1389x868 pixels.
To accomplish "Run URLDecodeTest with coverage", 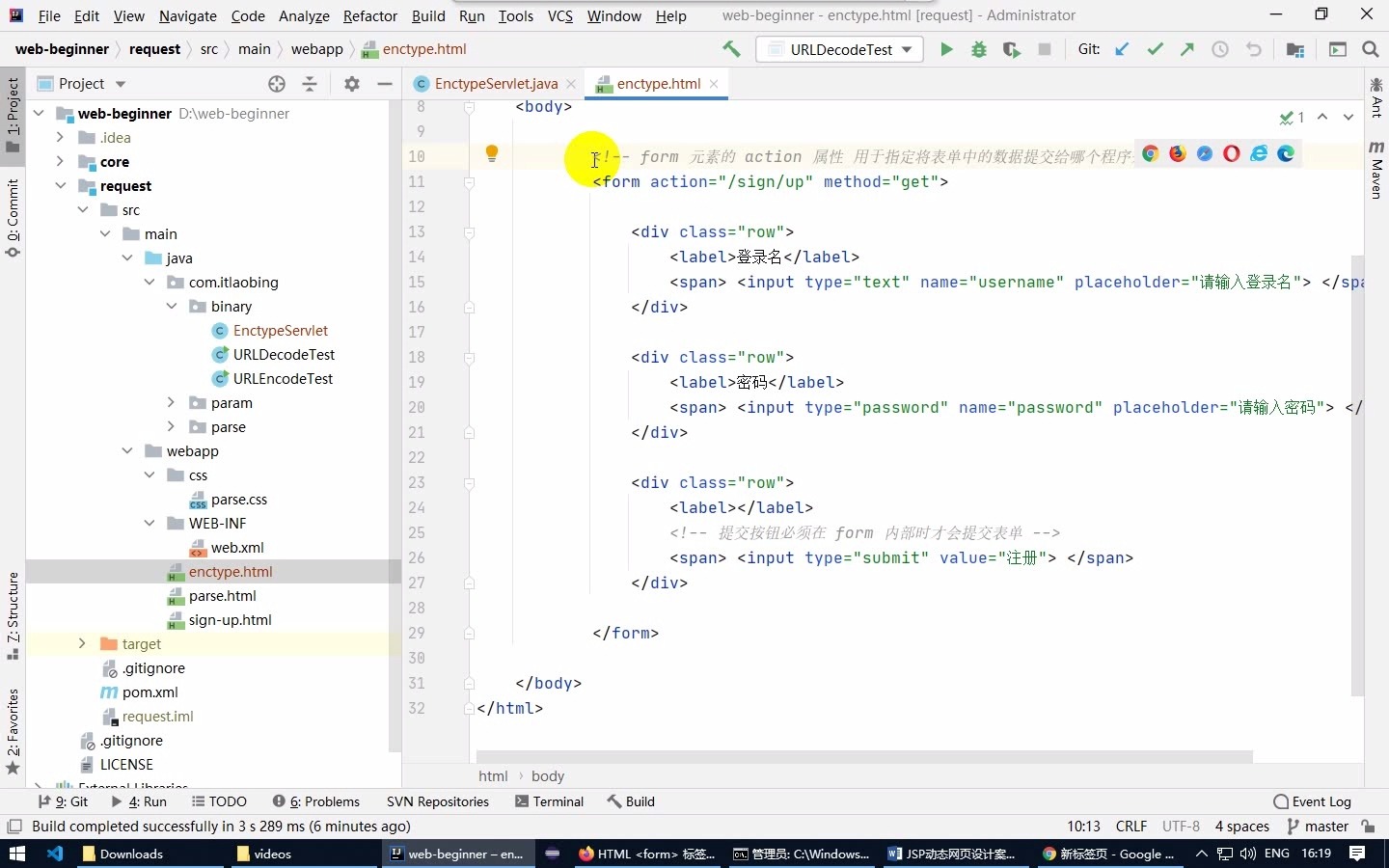I will click(1012, 49).
